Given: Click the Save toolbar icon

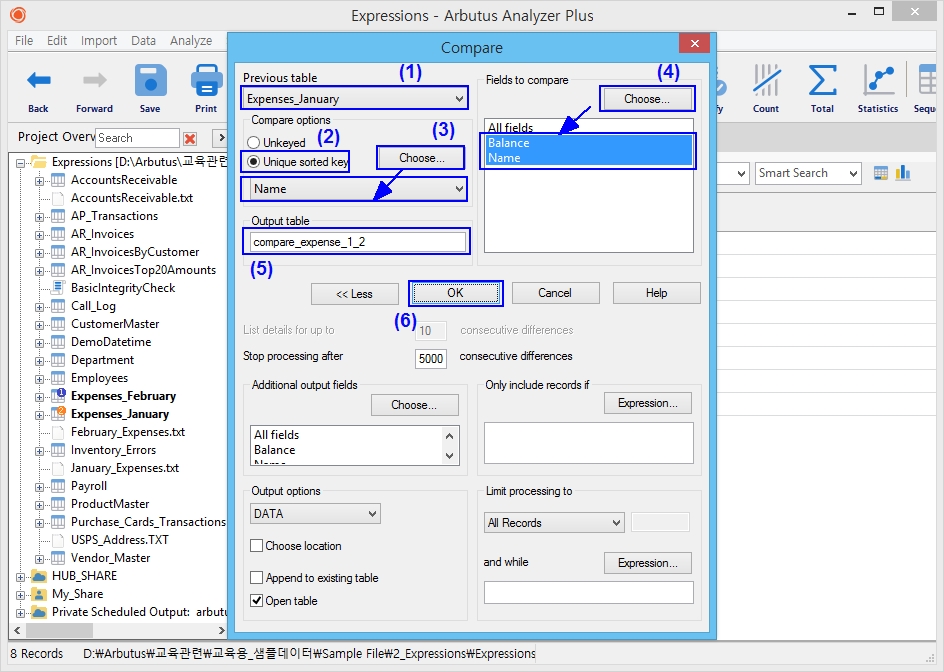Looking at the screenshot, I should pyautogui.click(x=151, y=81).
